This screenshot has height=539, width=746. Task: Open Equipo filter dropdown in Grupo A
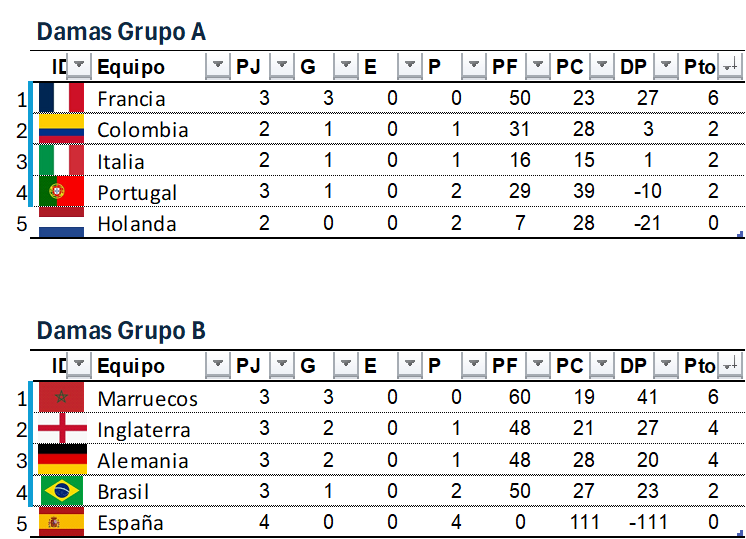[218, 67]
